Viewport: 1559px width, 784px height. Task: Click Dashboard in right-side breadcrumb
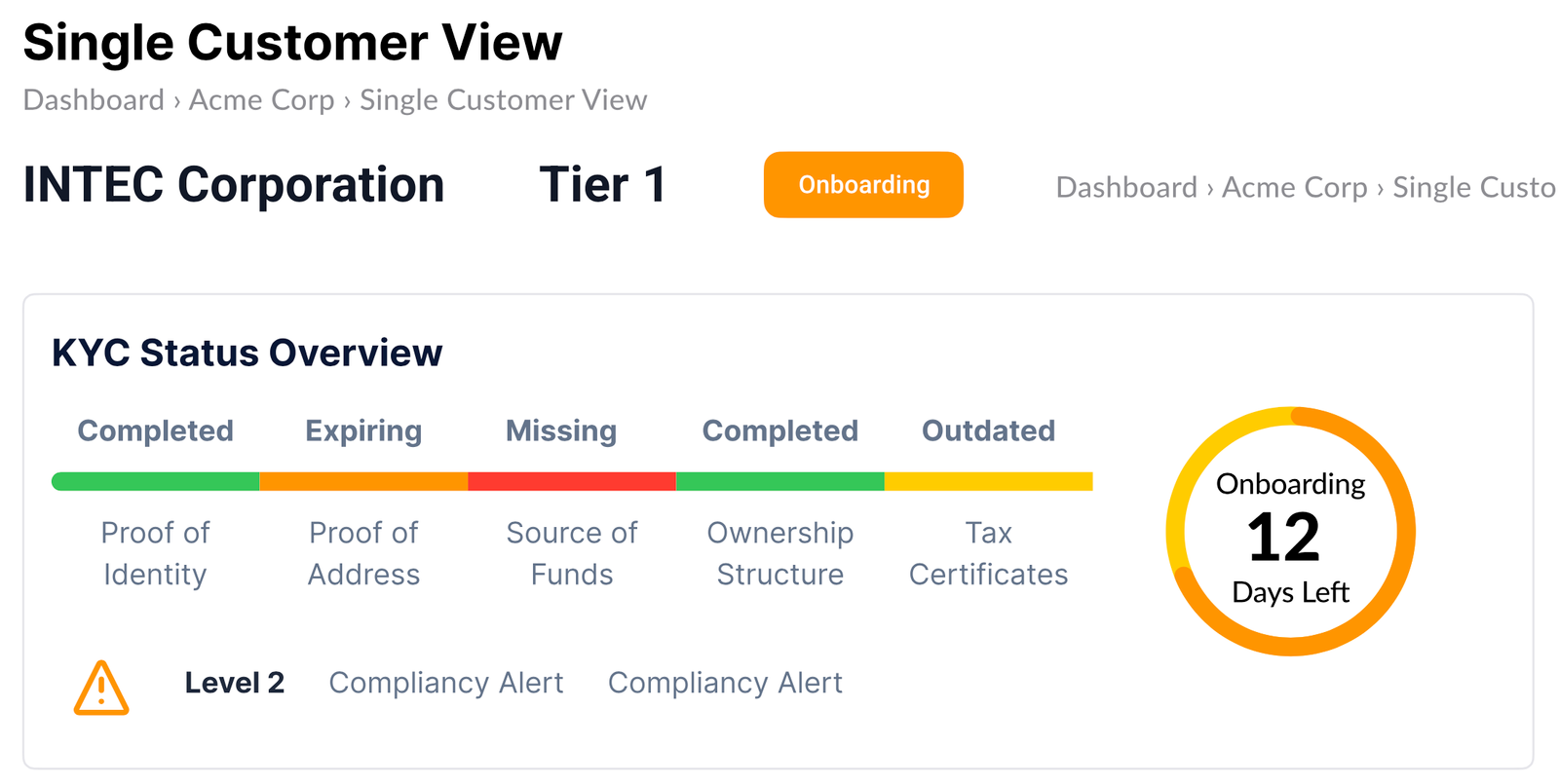coord(1126,187)
